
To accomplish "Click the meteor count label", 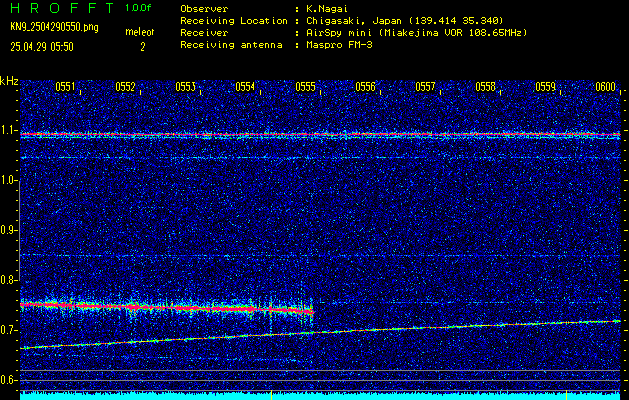I will pyautogui.click(x=140, y=32).
